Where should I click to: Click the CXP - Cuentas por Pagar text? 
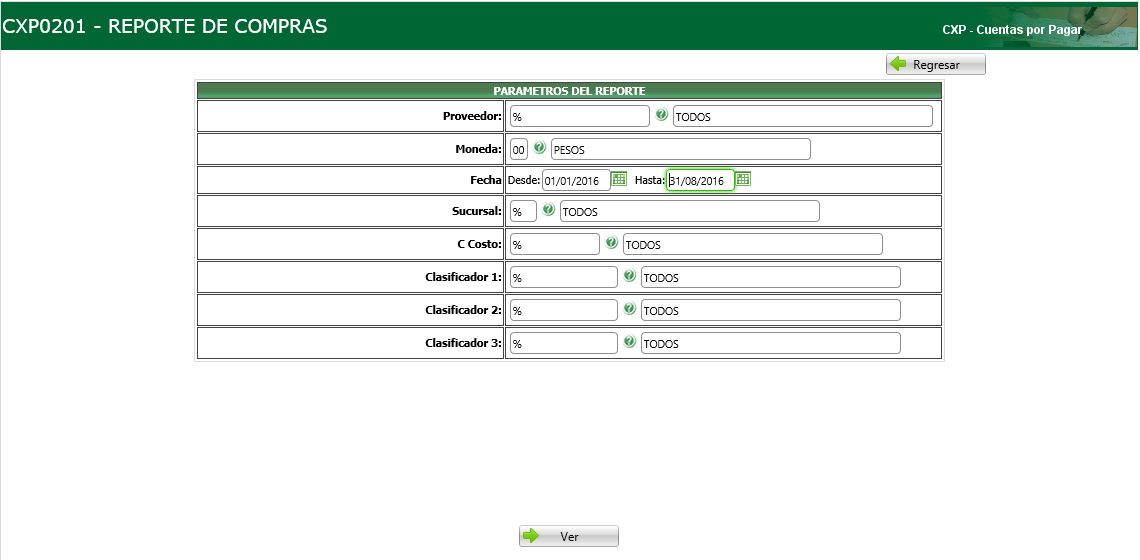coord(1012,30)
